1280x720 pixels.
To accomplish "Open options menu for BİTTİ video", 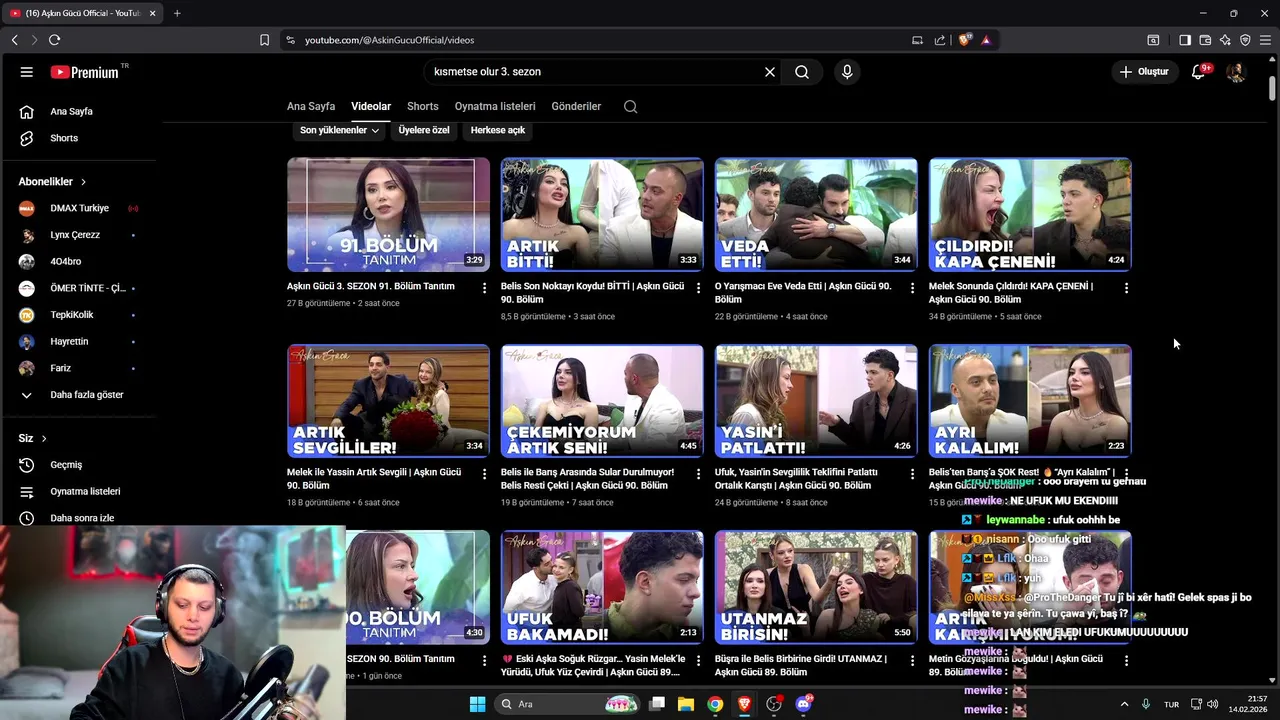I will click(x=699, y=288).
